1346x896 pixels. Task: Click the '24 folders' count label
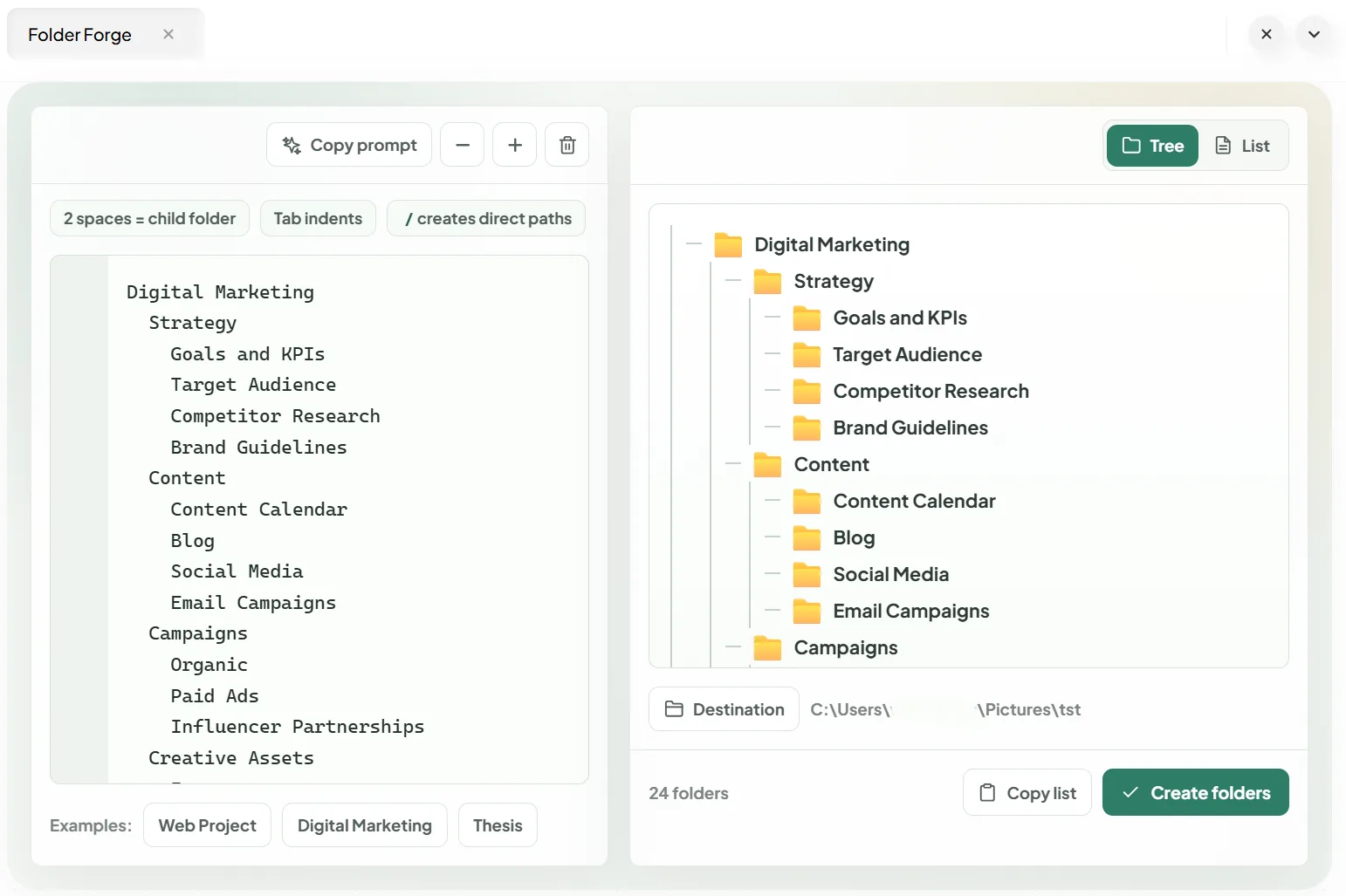tap(689, 793)
